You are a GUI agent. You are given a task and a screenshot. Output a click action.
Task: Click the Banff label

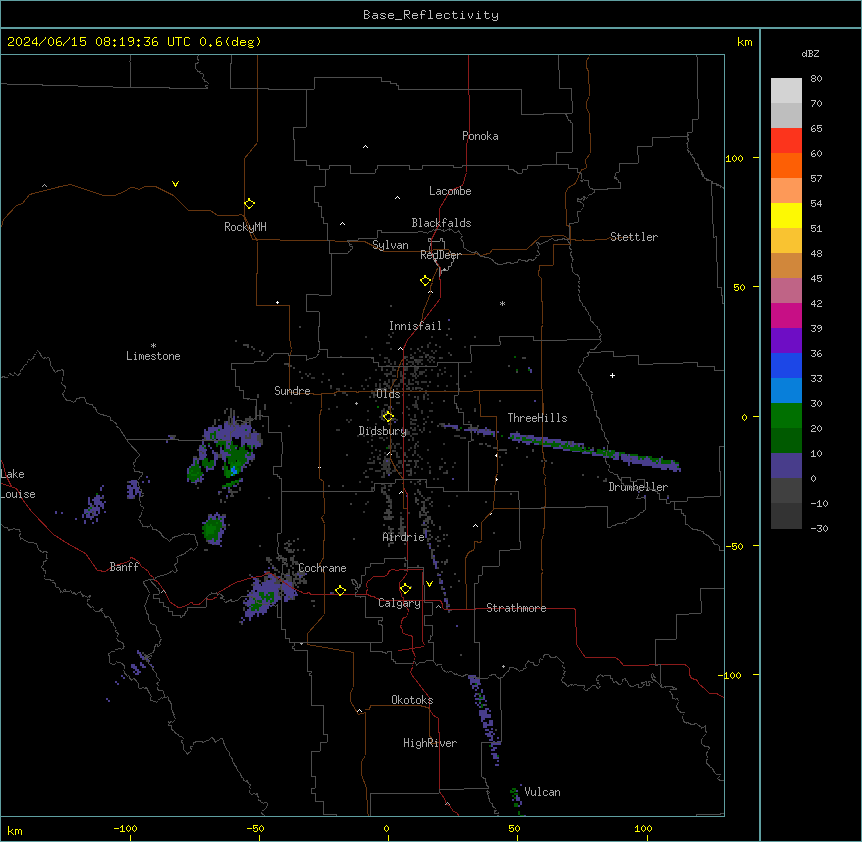coord(124,567)
